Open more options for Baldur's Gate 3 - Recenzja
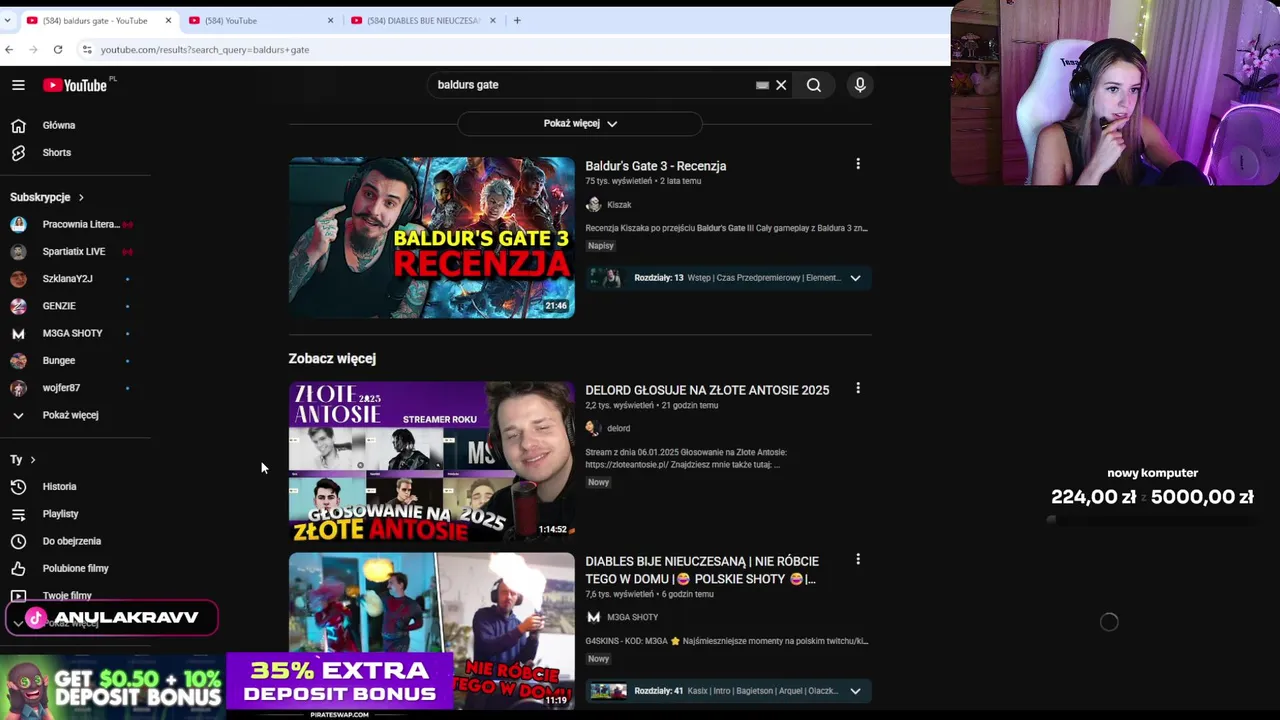The image size is (1280, 720). click(858, 164)
